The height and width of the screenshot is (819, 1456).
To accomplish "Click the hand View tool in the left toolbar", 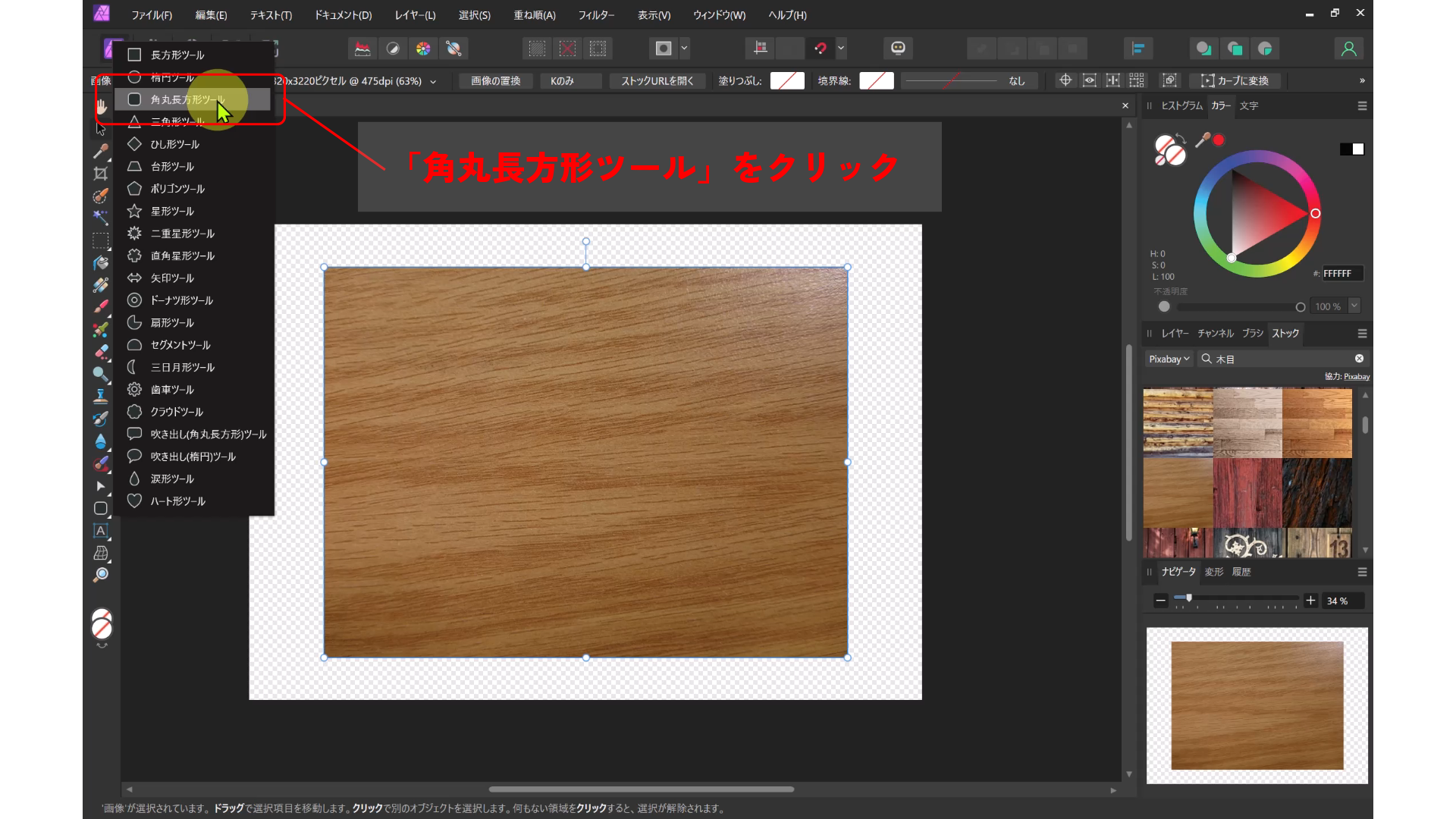I will pyautogui.click(x=101, y=107).
